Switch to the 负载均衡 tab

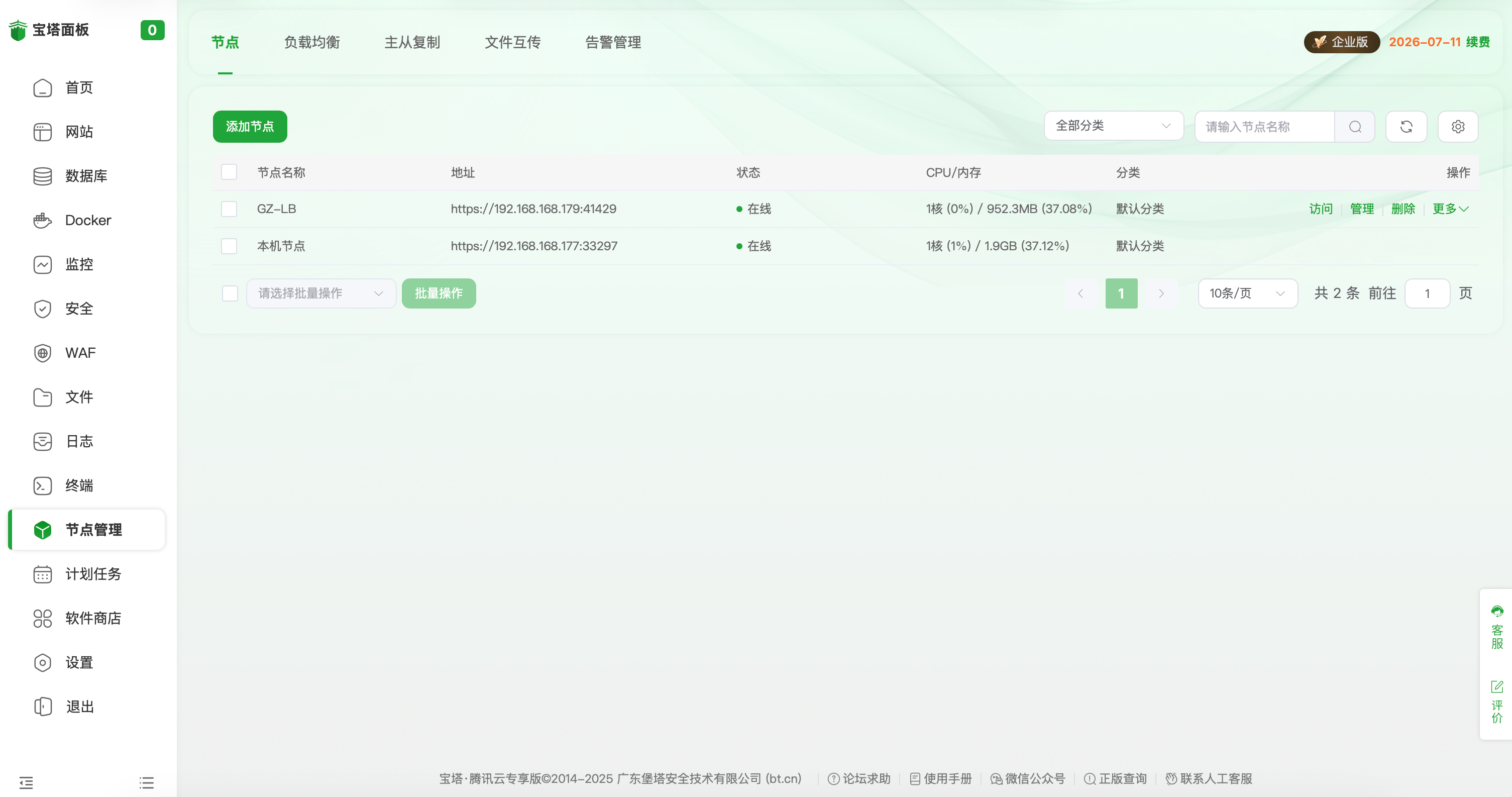pos(311,42)
